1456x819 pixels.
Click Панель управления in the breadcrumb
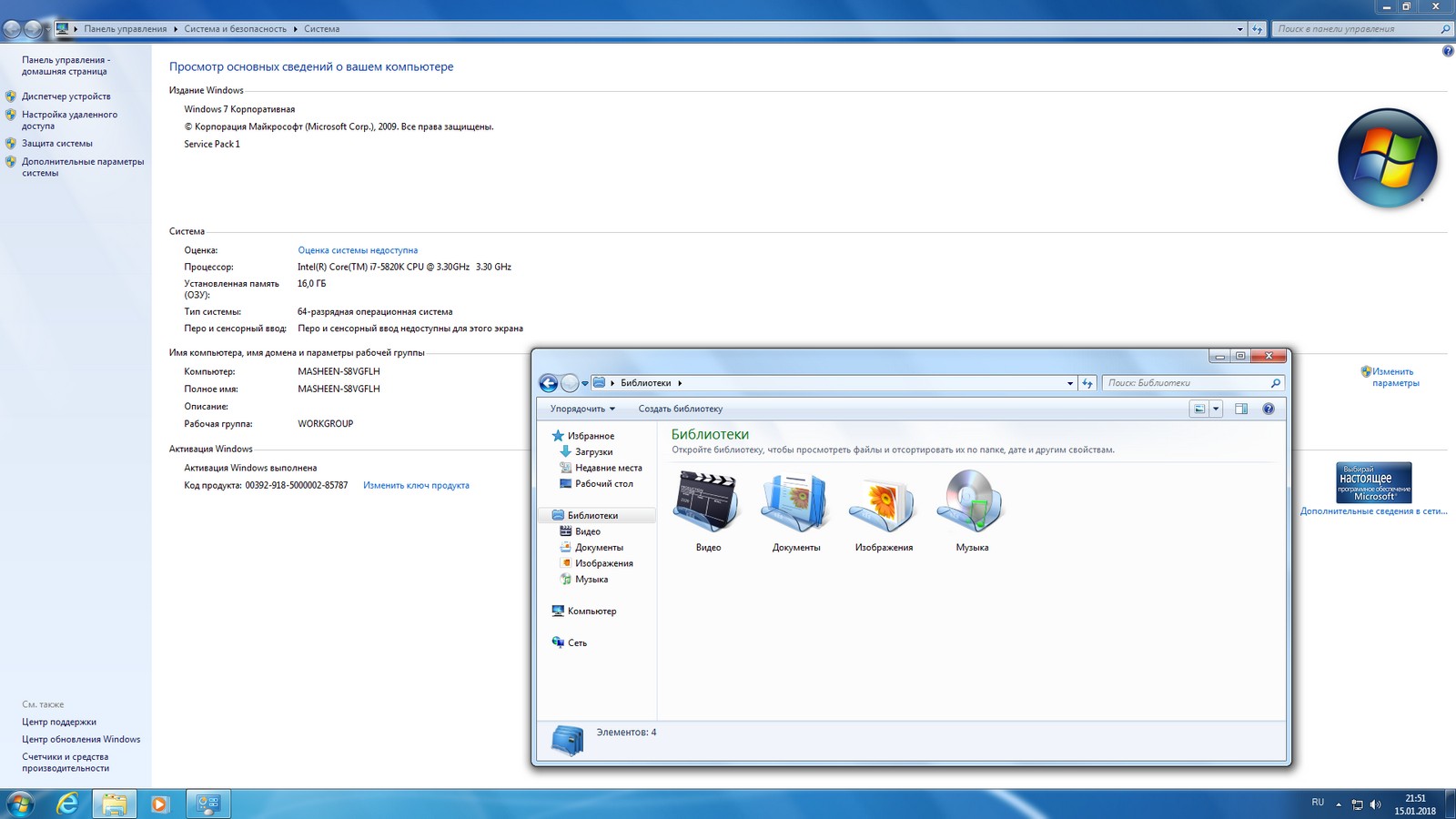tap(126, 29)
